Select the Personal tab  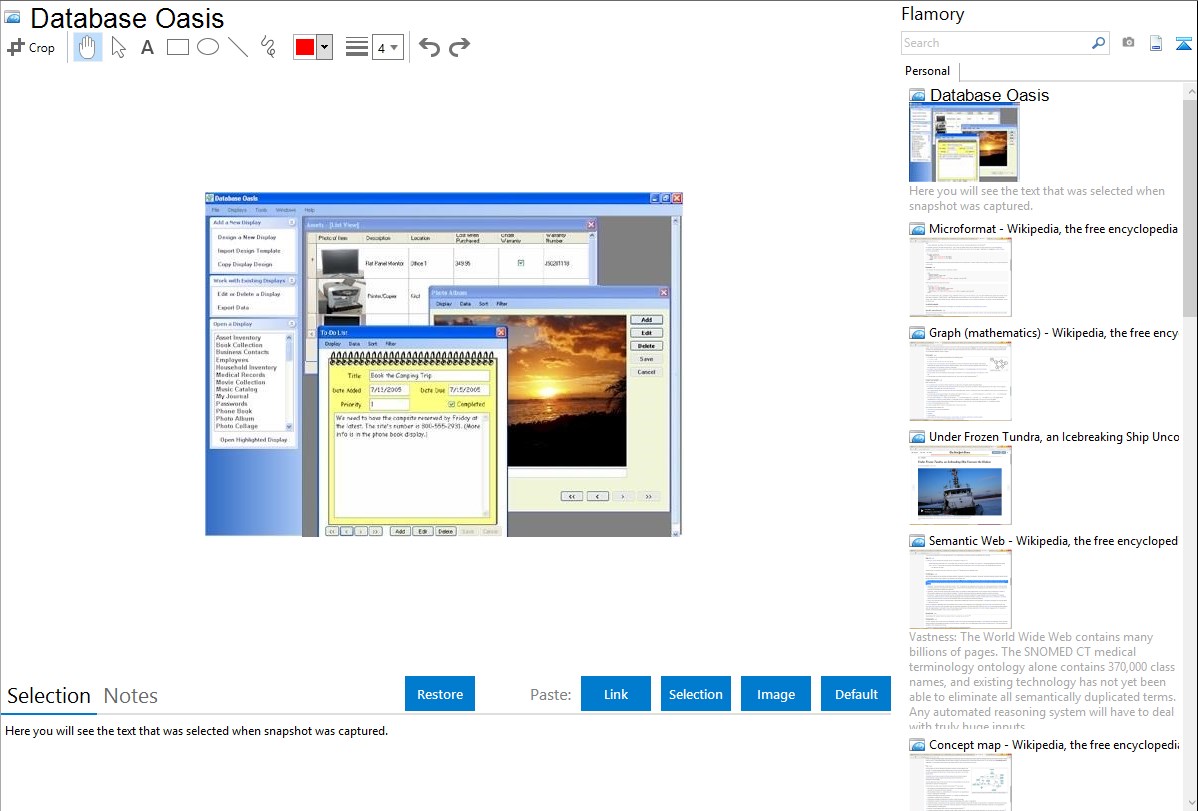point(928,70)
